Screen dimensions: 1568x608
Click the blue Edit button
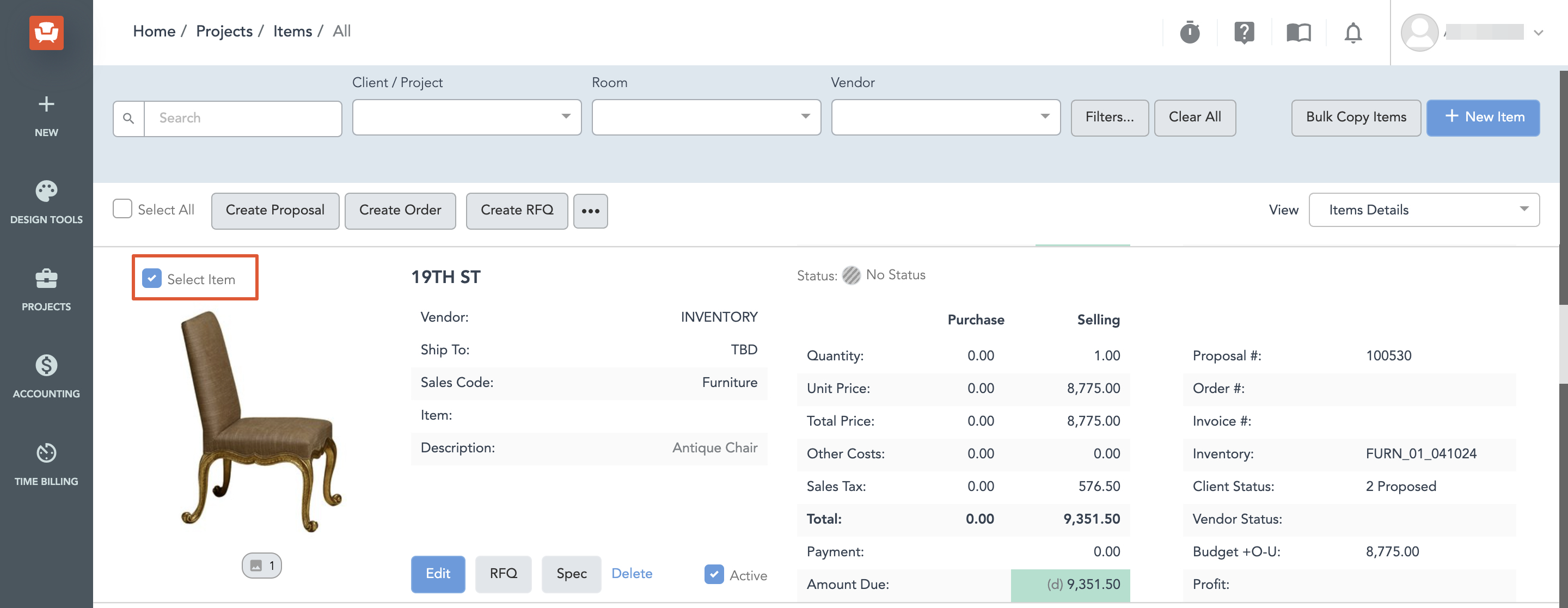tap(438, 574)
